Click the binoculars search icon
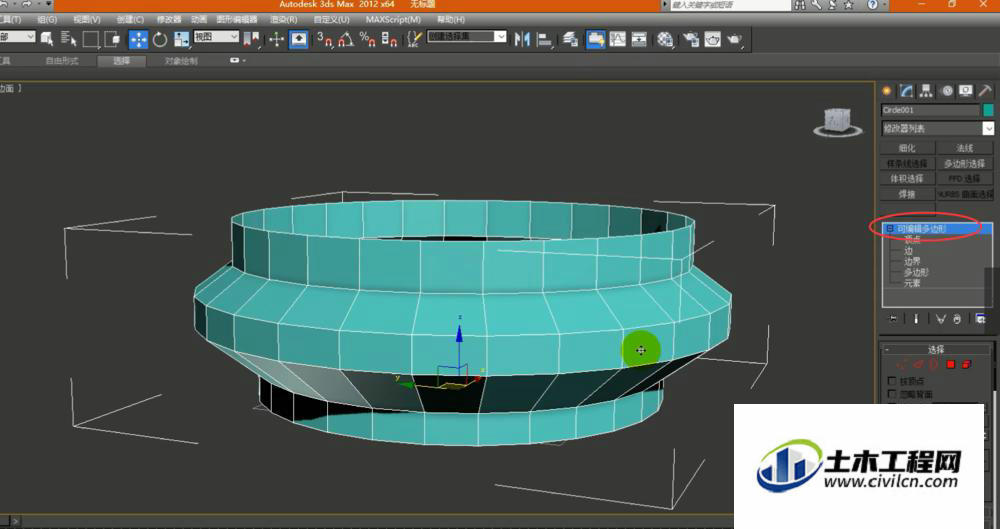This screenshot has width=1000, height=529. (800, 5)
